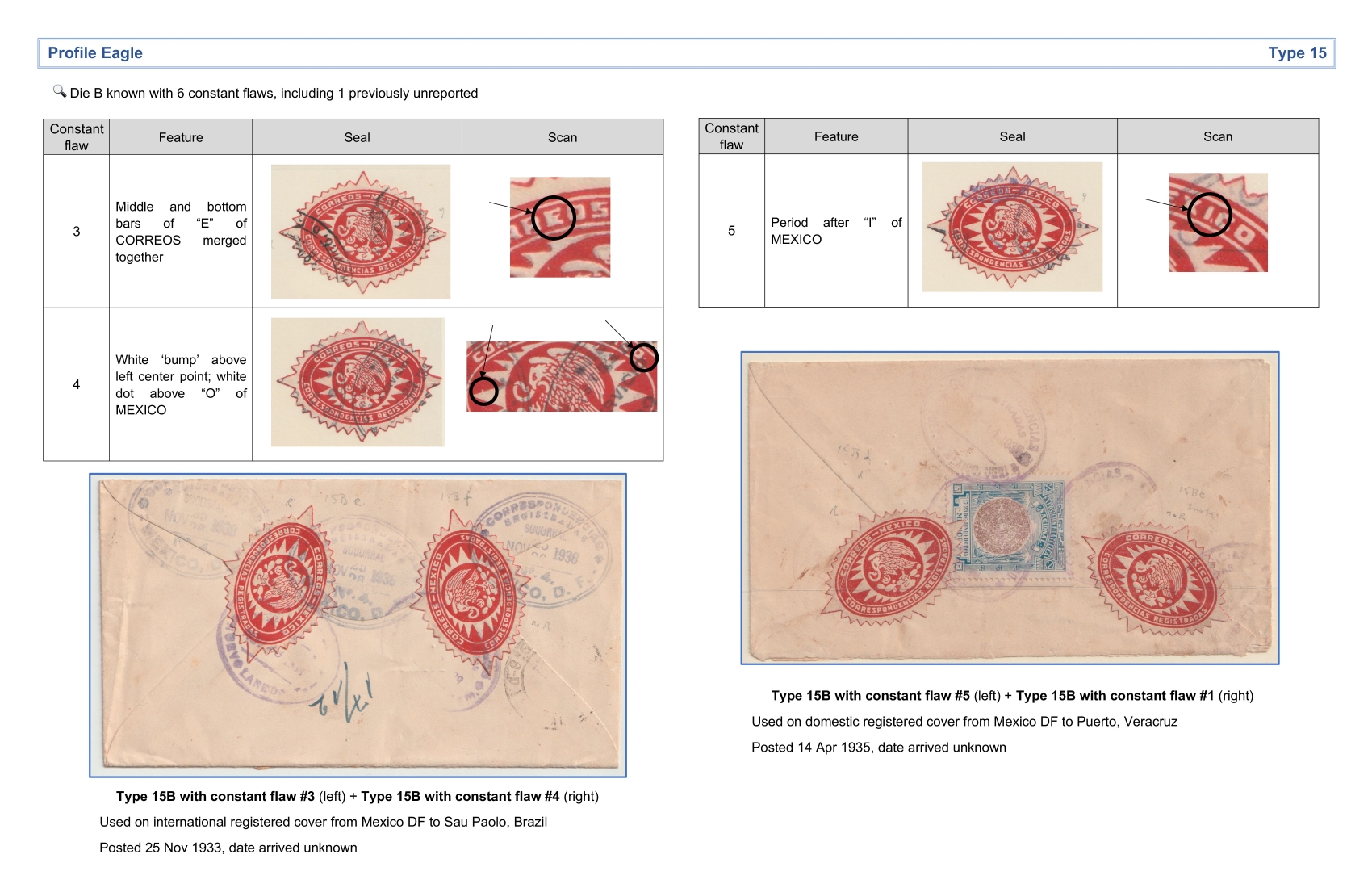Click the black circle marker on flaw 5 scan

click(1208, 215)
